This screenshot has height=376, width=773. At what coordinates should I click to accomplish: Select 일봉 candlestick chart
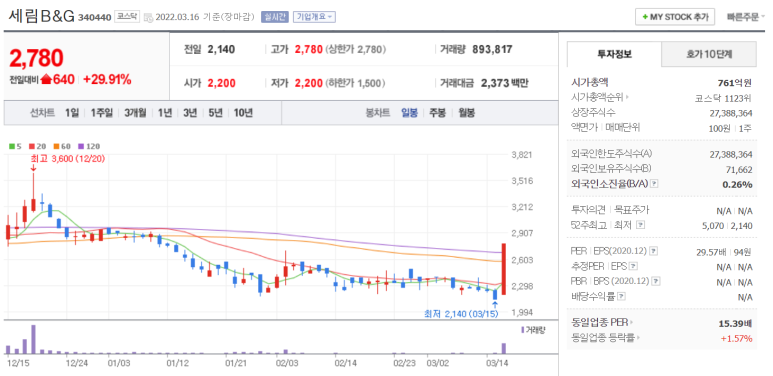(409, 113)
